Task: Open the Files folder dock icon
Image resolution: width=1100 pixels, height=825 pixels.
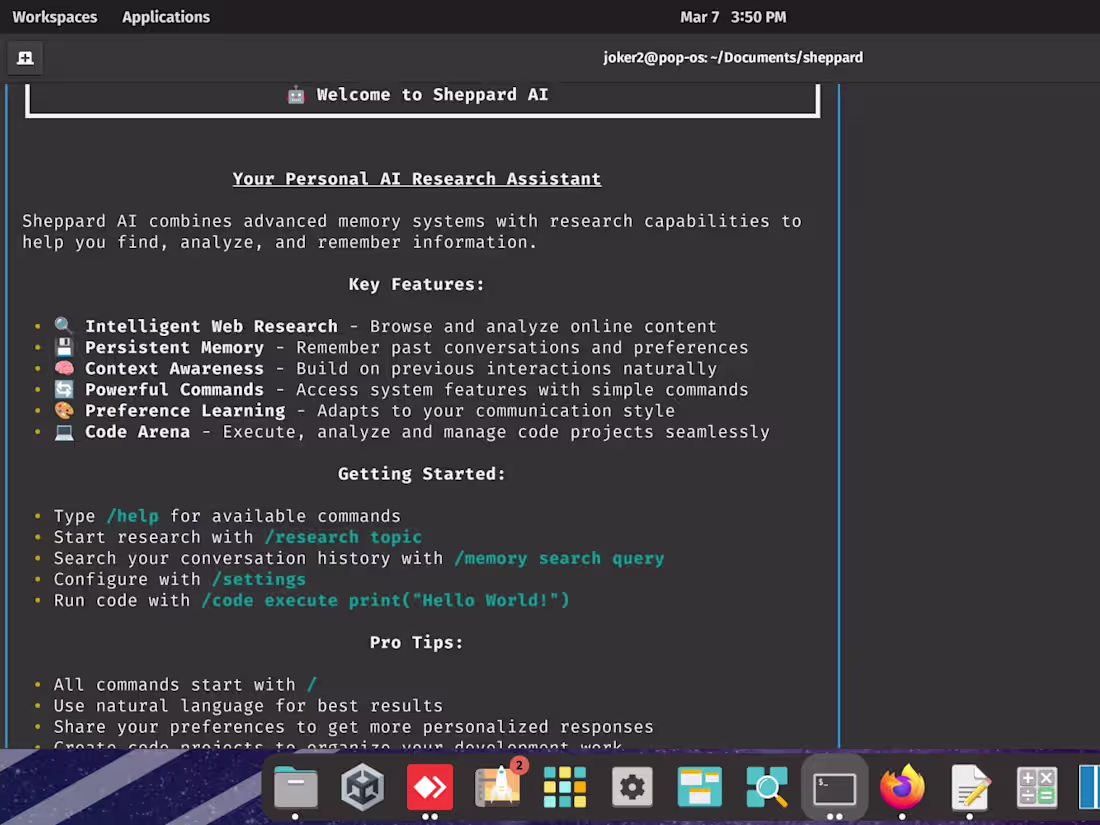Action: [x=294, y=787]
